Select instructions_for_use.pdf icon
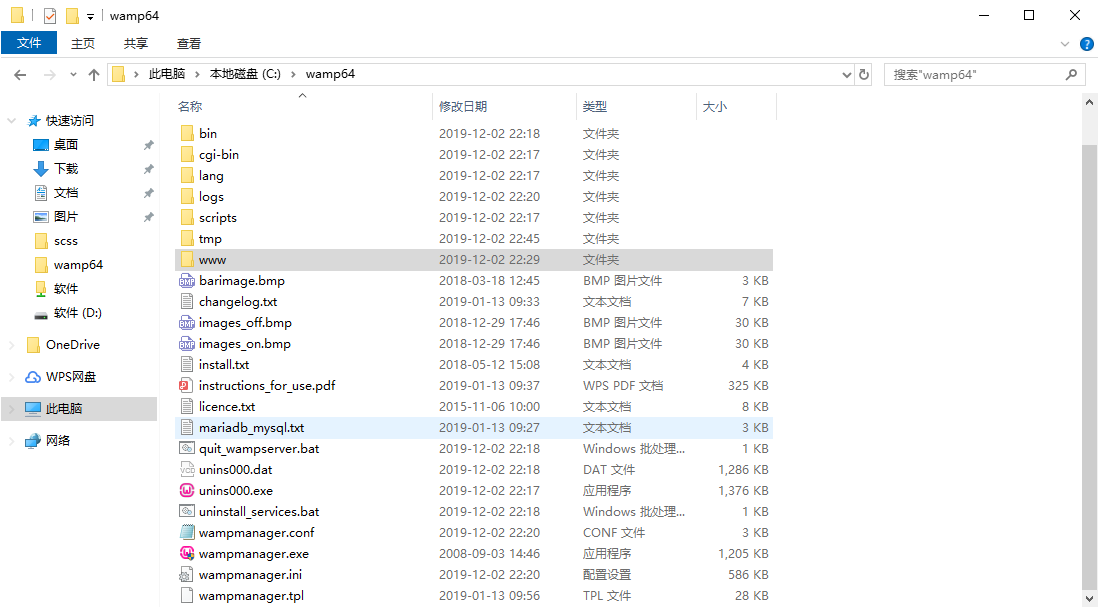This screenshot has height=608, width=1099. tap(186, 386)
